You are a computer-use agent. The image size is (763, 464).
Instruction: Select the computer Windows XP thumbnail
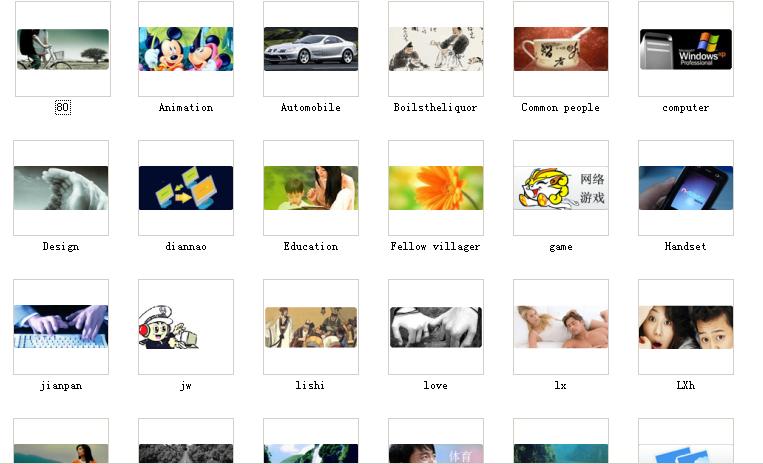(686, 49)
